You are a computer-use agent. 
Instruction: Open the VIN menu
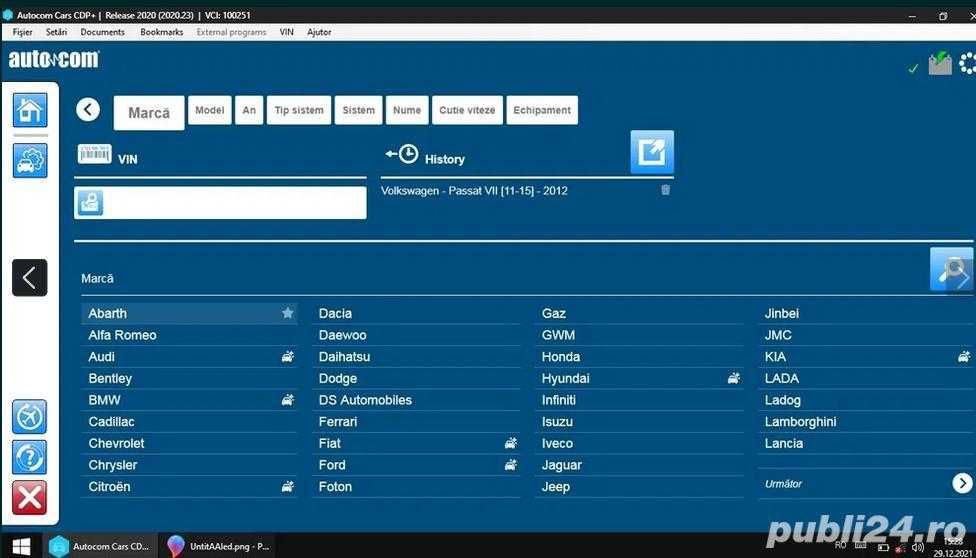tap(286, 32)
